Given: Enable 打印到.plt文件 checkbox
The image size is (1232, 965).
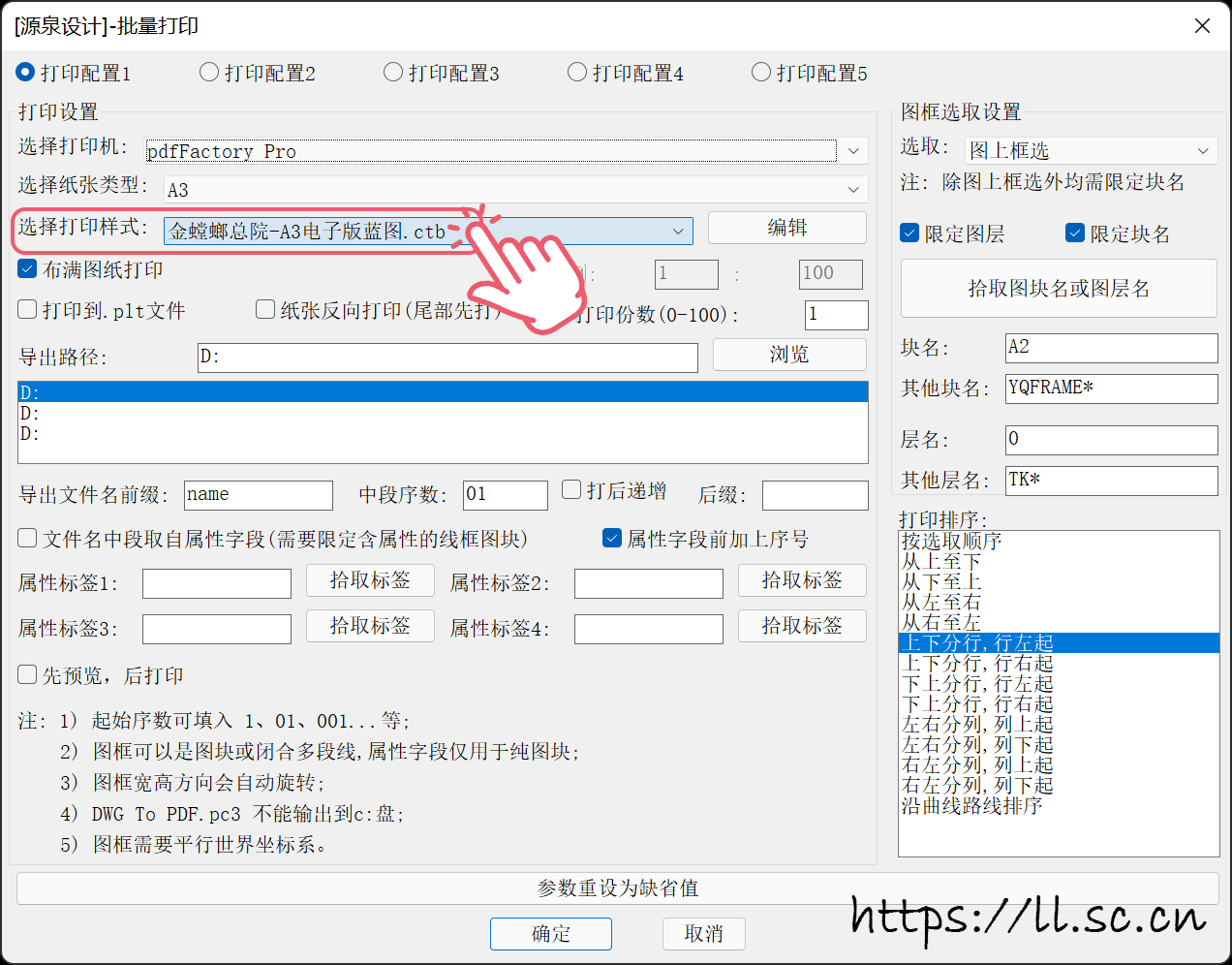Looking at the screenshot, I should click(28, 310).
